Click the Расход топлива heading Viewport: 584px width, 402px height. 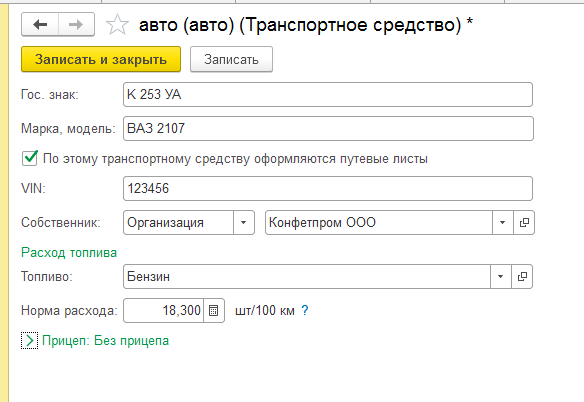[x=69, y=253]
